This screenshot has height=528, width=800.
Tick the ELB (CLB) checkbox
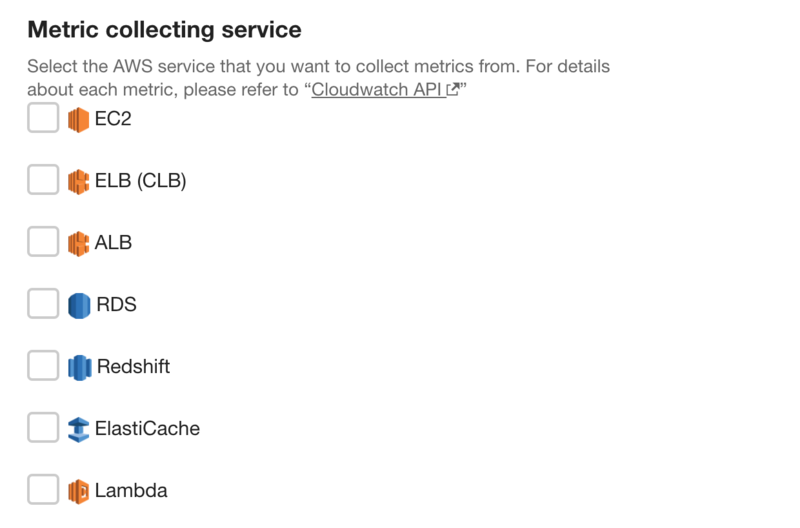pyautogui.click(x=43, y=180)
